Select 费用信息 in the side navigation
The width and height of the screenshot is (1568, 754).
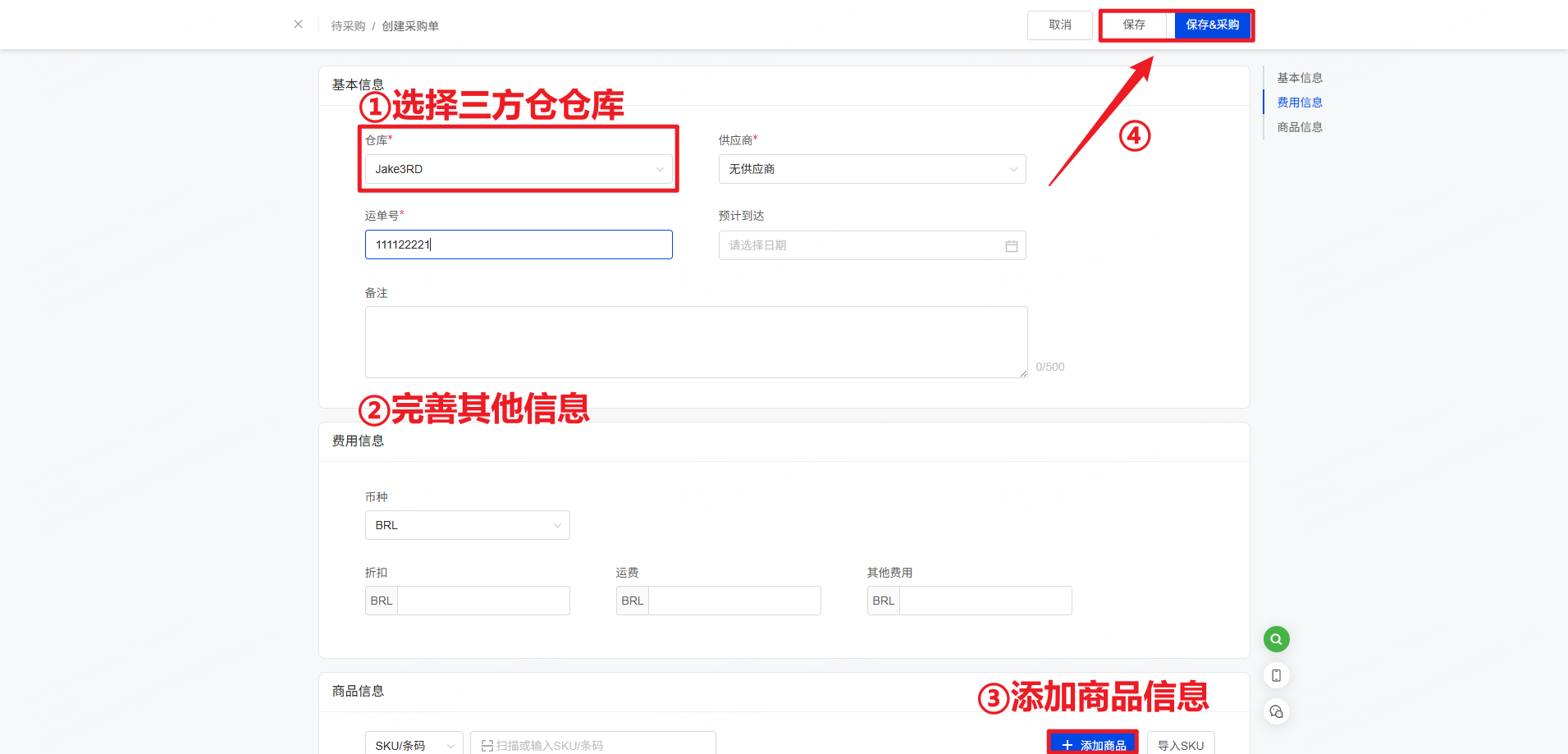pos(1299,103)
